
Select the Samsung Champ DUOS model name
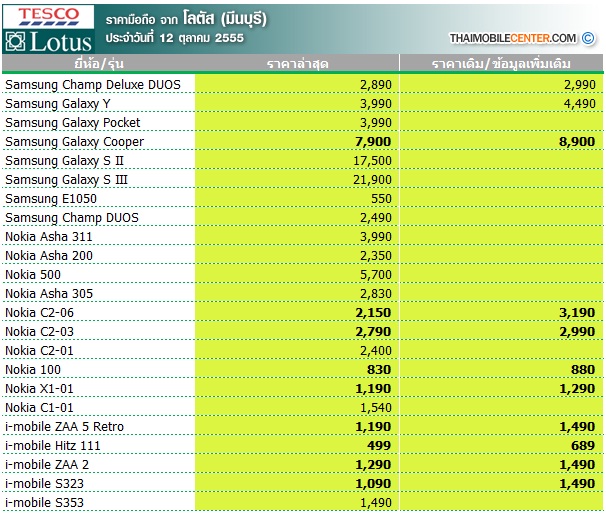[x=71, y=218]
